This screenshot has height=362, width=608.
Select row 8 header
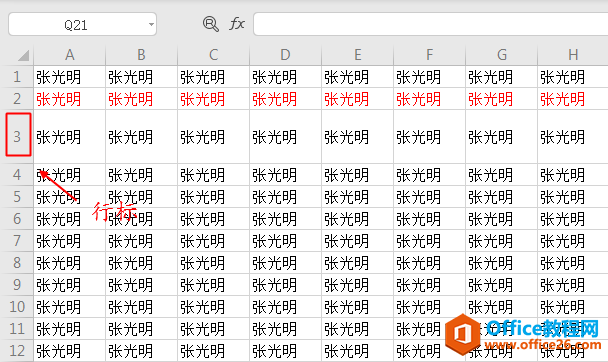(x=17, y=263)
